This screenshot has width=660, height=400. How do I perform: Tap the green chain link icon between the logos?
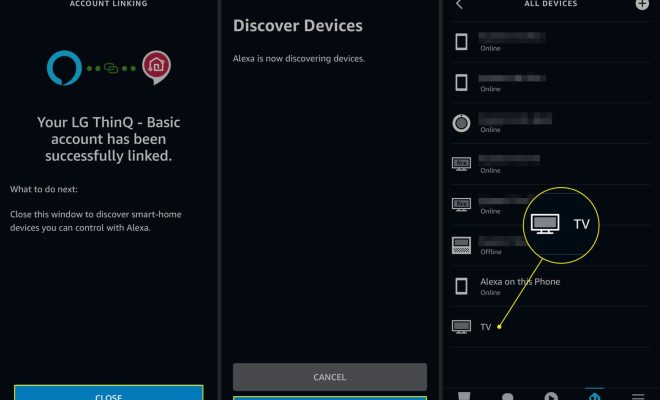coord(111,68)
